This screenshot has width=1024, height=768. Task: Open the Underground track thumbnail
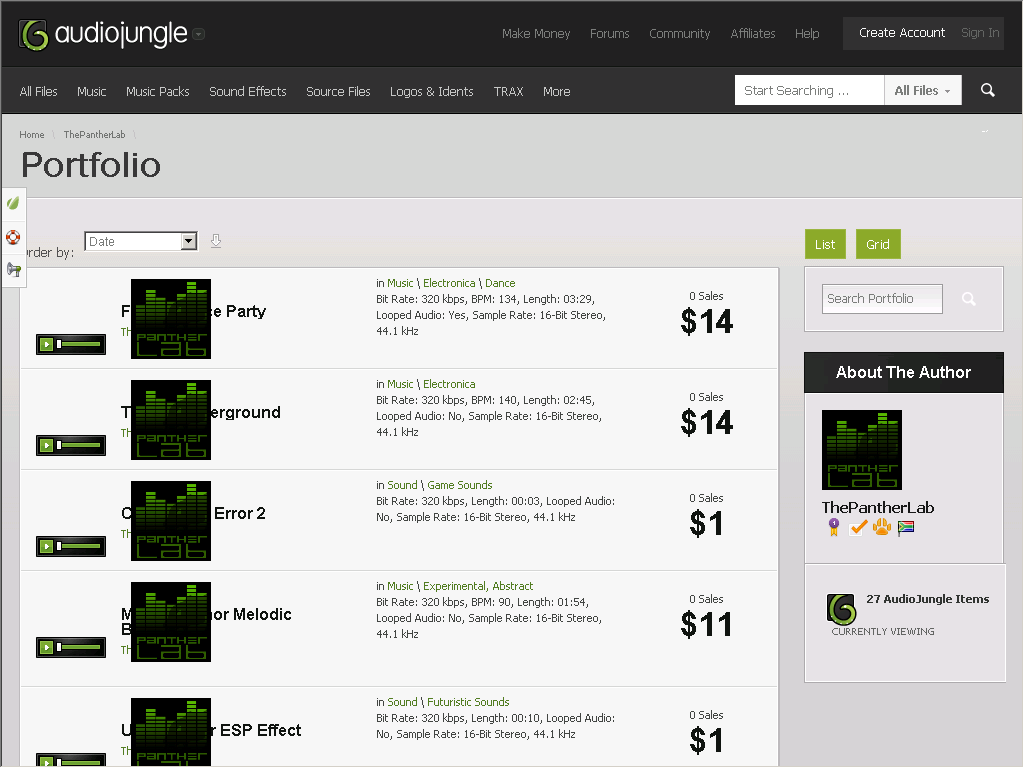(x=170, y=420)
